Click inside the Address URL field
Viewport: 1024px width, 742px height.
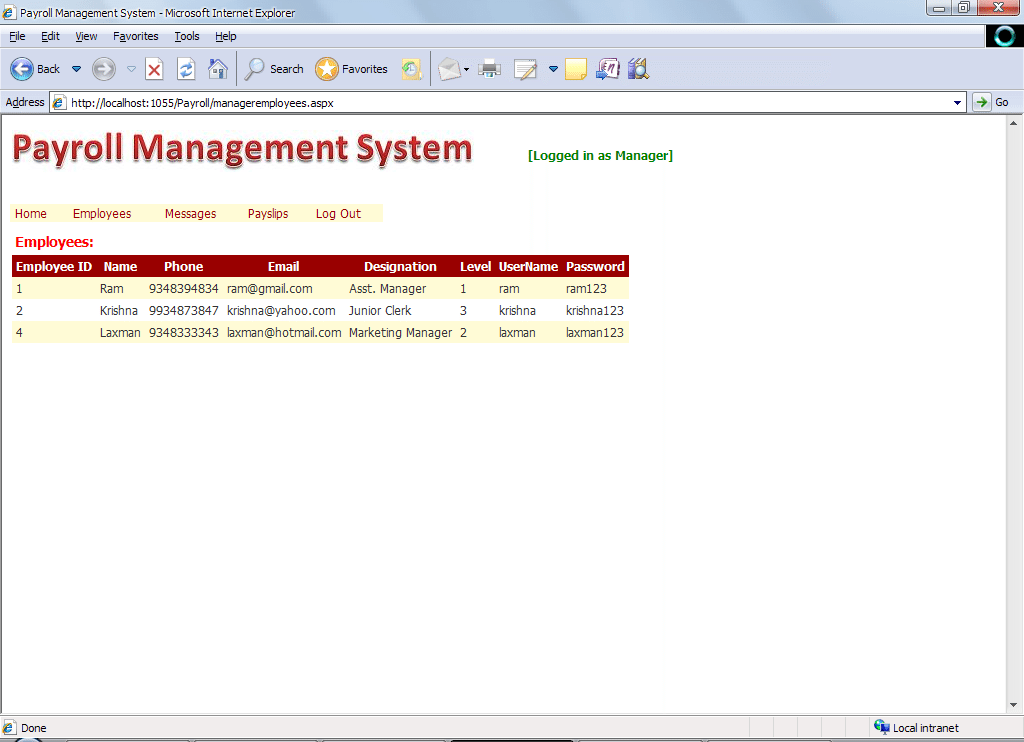click(x=500, y=102)
